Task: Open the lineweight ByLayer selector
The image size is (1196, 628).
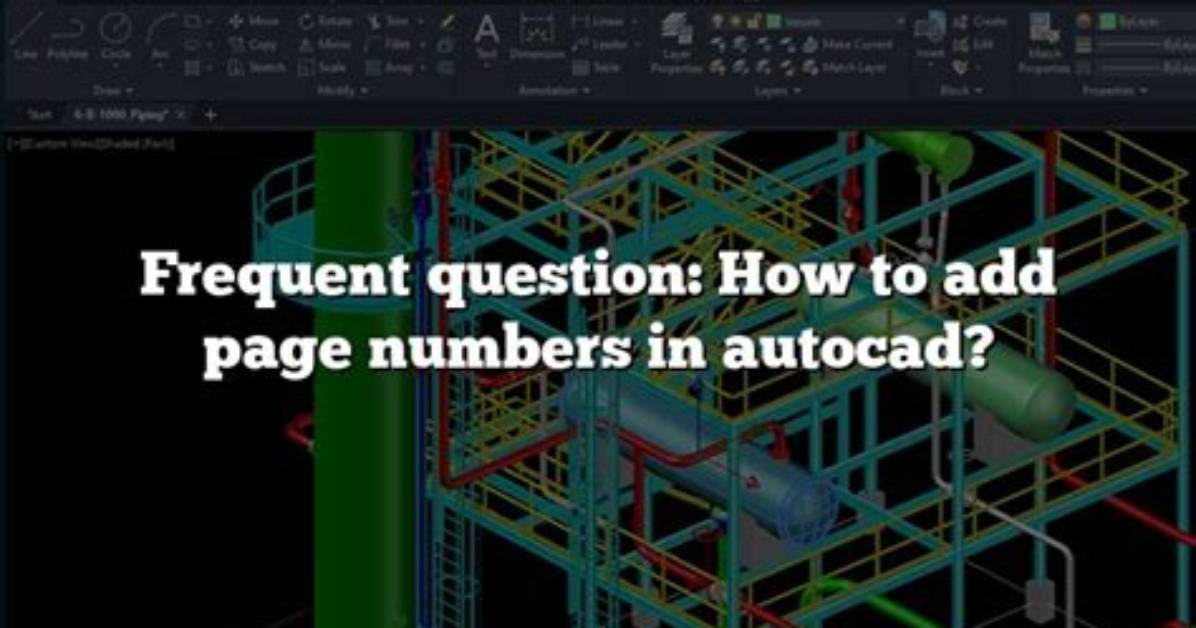Action: [1146, 45]
